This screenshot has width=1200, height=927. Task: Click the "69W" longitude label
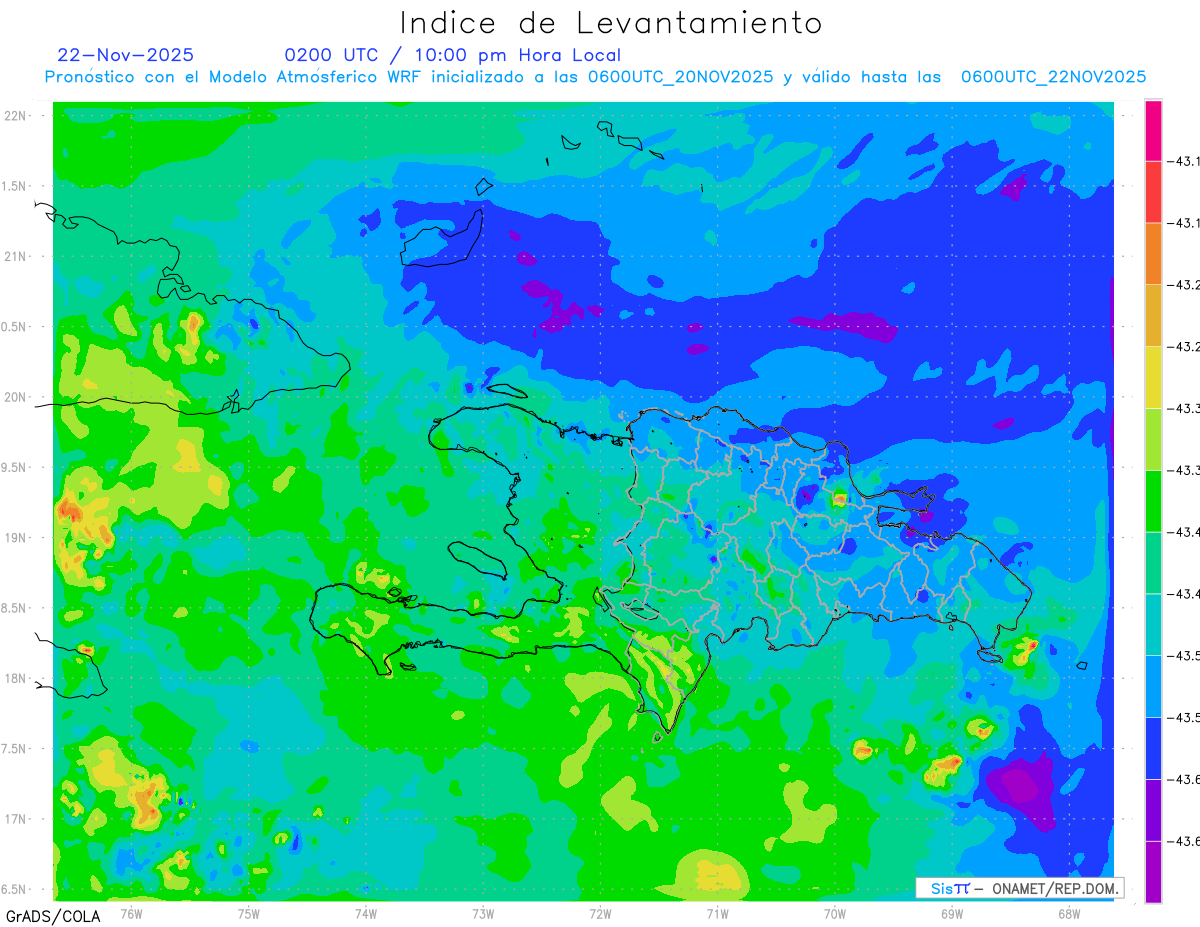pos(952,913)
